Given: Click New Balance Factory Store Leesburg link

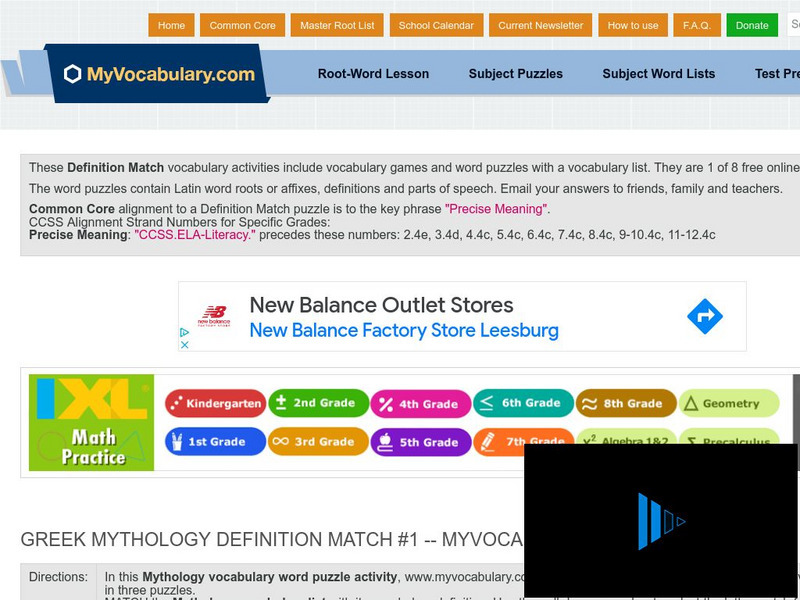Looking at the screenshot, I should click(404, 331).
